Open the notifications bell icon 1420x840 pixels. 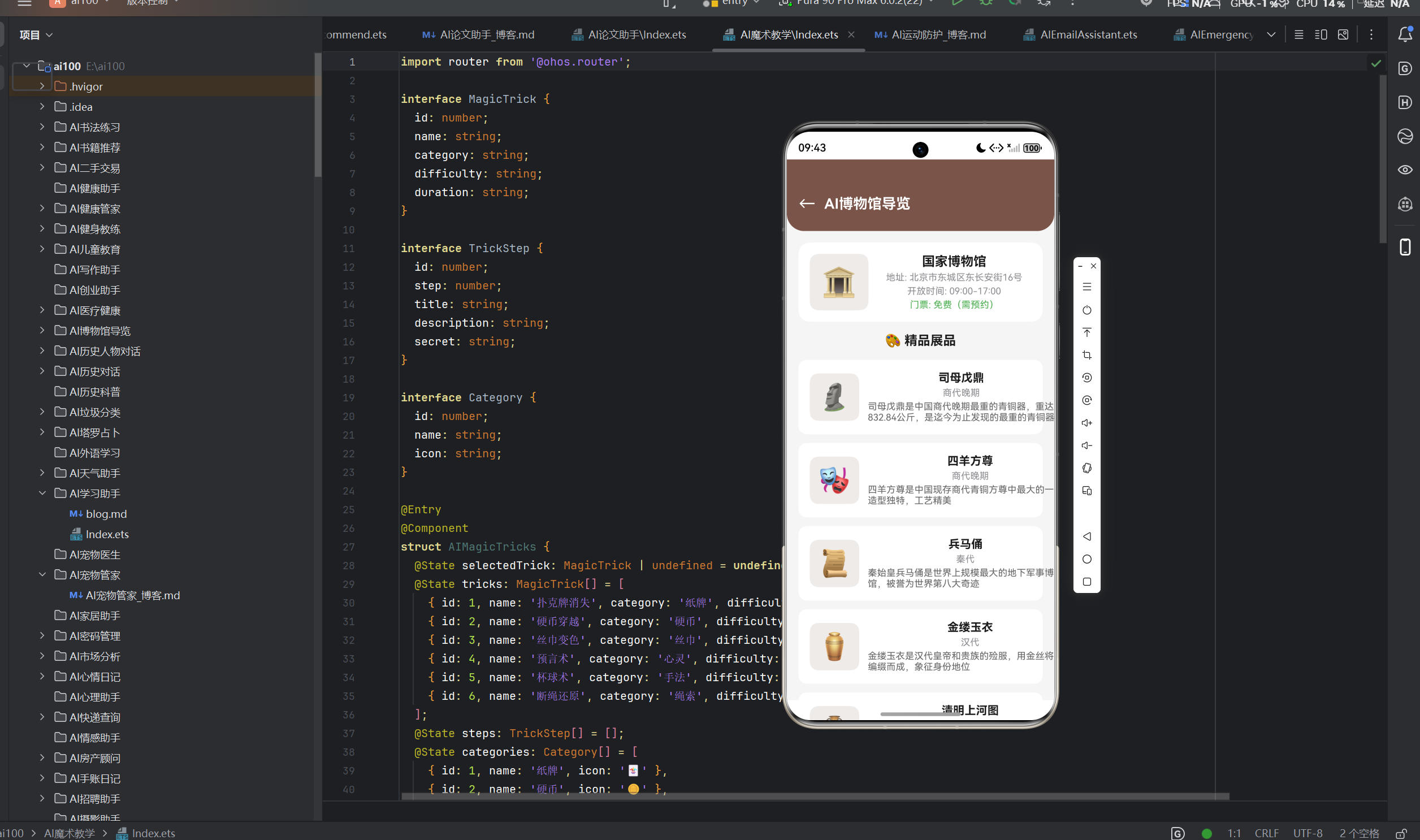click(1405, 34)
